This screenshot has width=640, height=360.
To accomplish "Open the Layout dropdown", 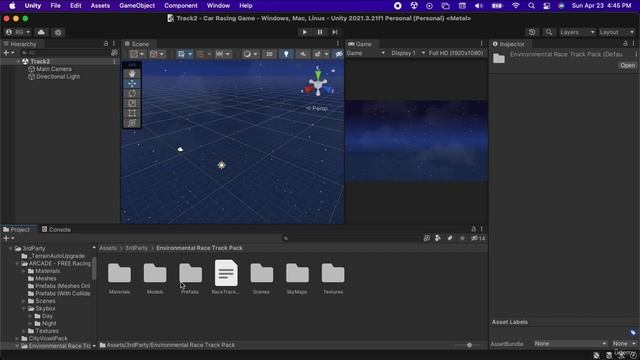I will tap(617, 32).
